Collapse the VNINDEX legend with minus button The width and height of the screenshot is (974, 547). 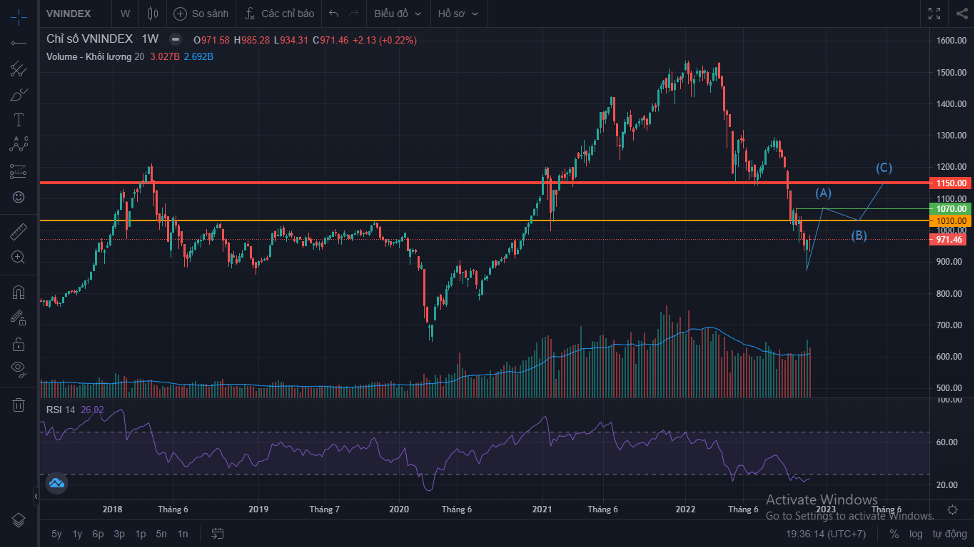pyautogui.click(x=175, y=40)
